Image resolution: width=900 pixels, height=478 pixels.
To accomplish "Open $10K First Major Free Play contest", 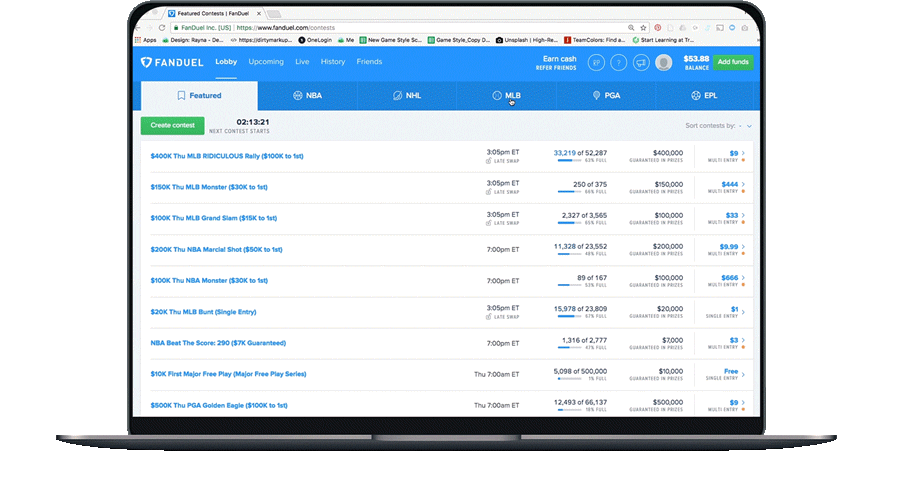I will point(228,374).
